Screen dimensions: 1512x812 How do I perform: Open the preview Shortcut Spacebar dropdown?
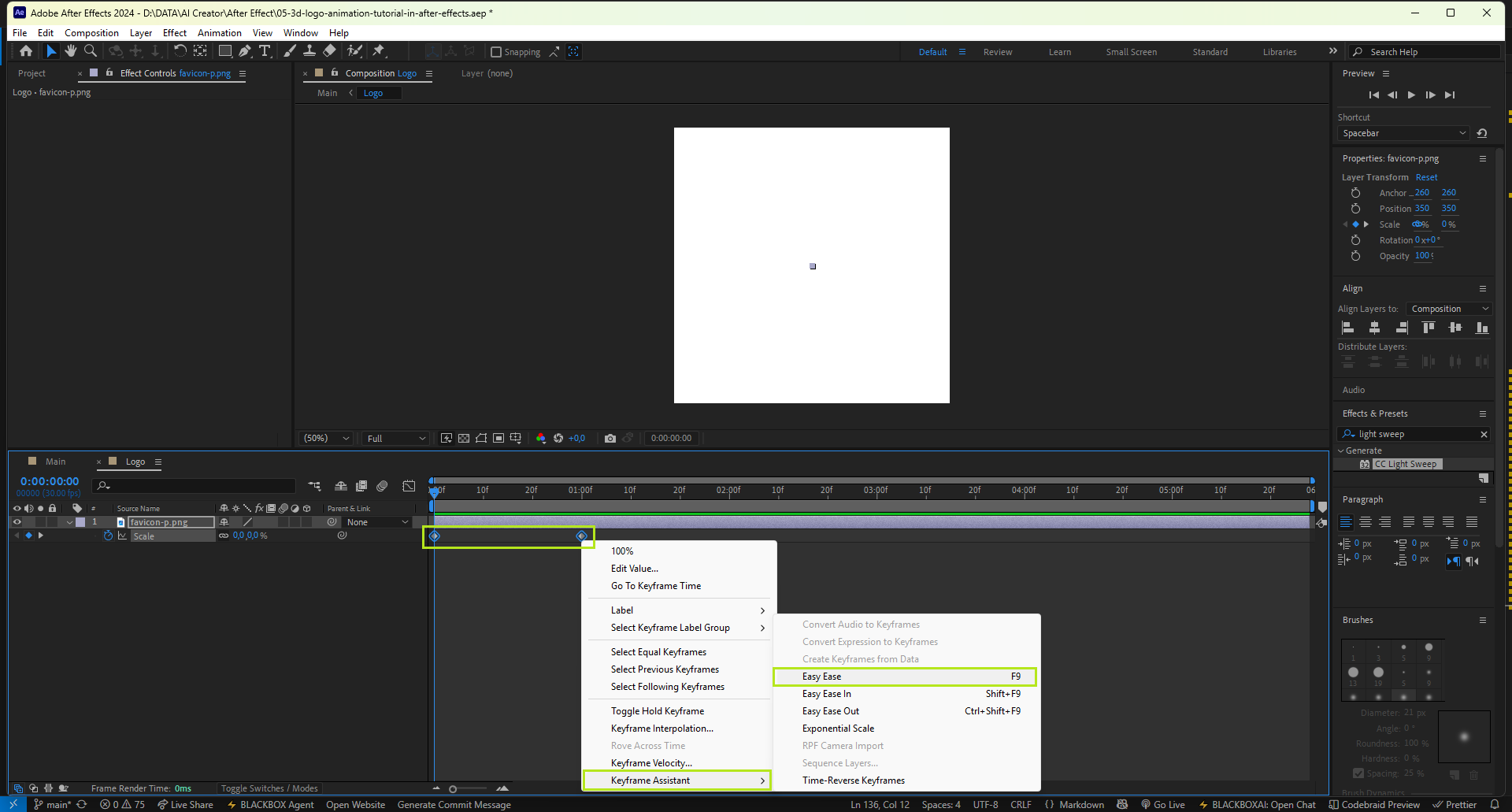click(x=1403, y=133)
